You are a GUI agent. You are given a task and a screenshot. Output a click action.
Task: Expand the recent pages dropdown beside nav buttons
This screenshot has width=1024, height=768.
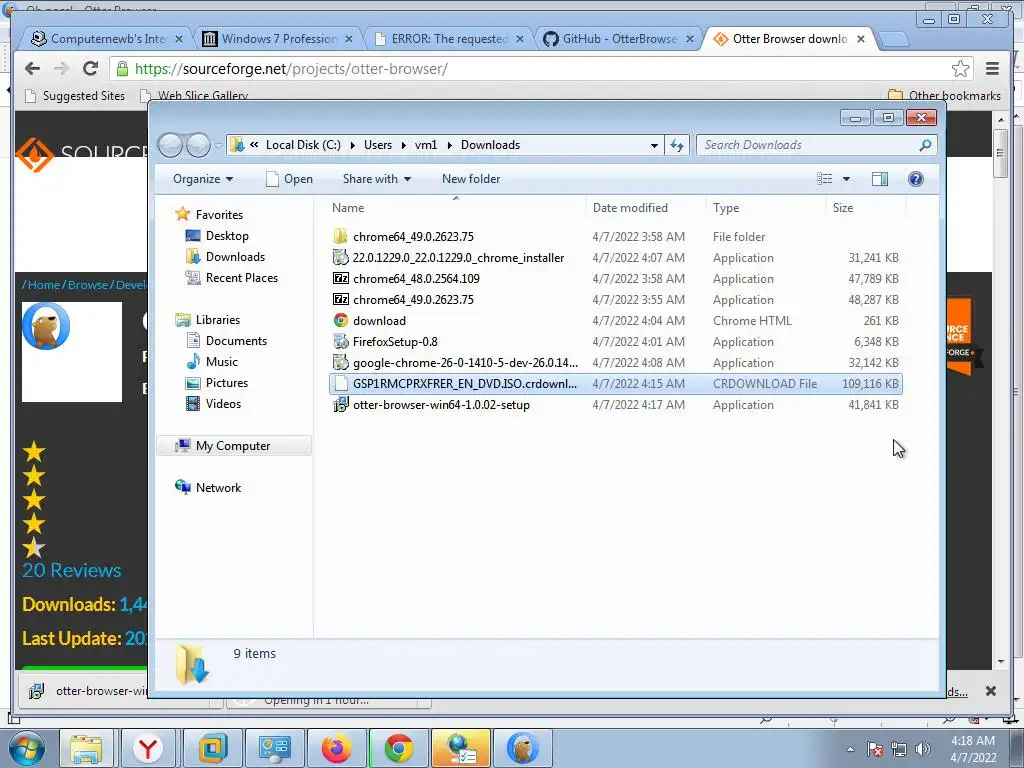(218, 146)
